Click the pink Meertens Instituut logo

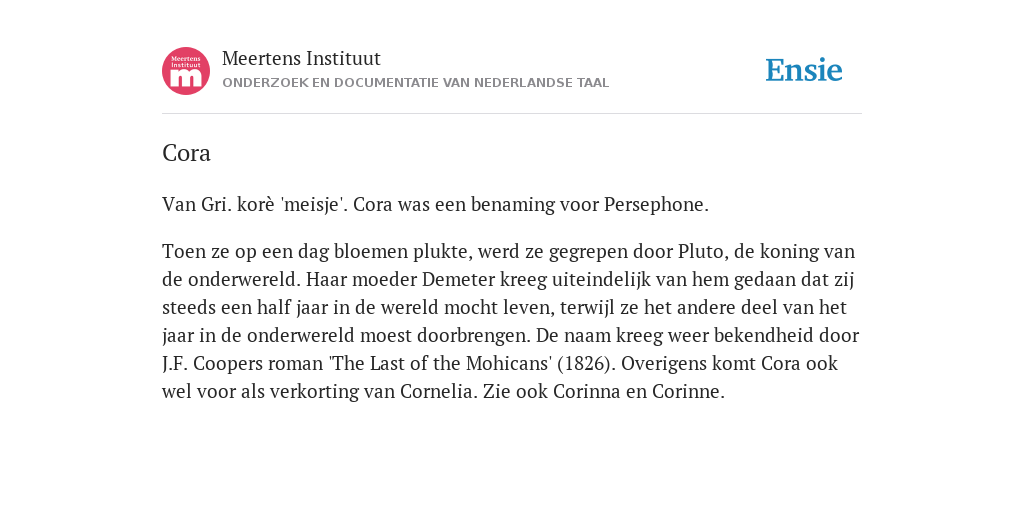pos(186,71)
